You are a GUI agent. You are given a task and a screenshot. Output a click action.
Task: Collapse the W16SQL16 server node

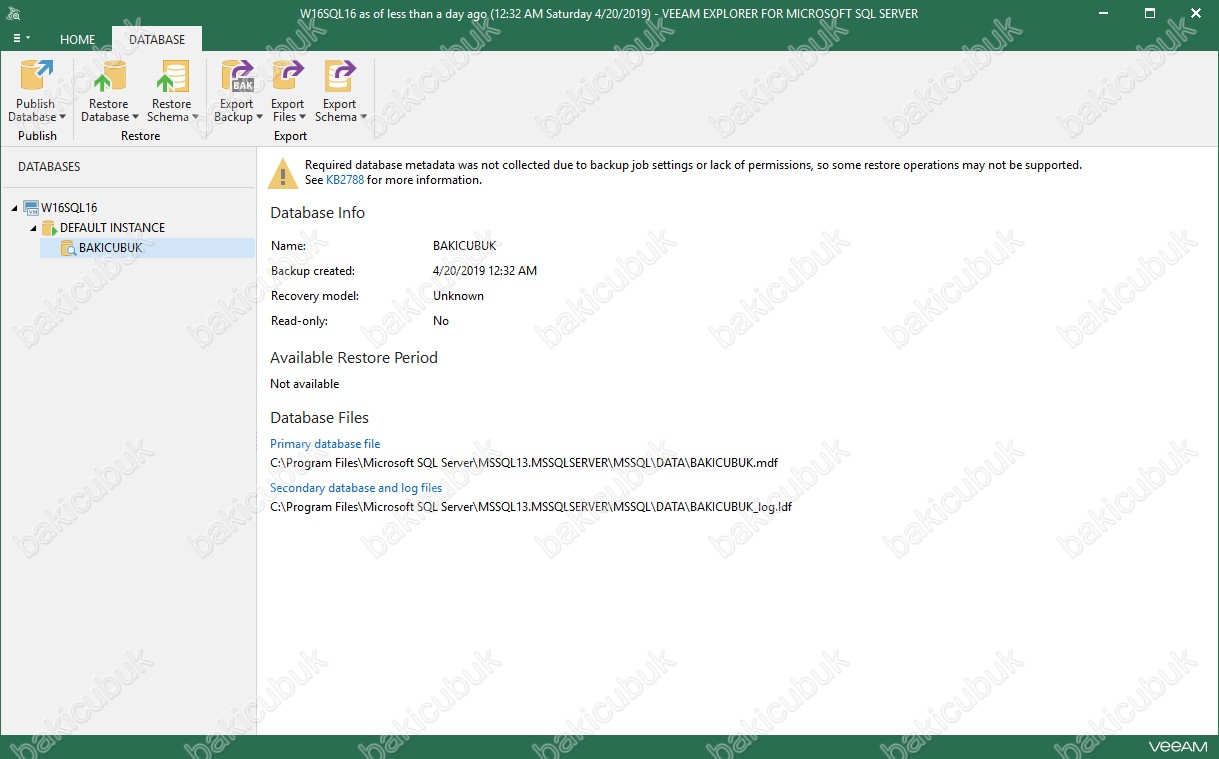tap(15, 208)
